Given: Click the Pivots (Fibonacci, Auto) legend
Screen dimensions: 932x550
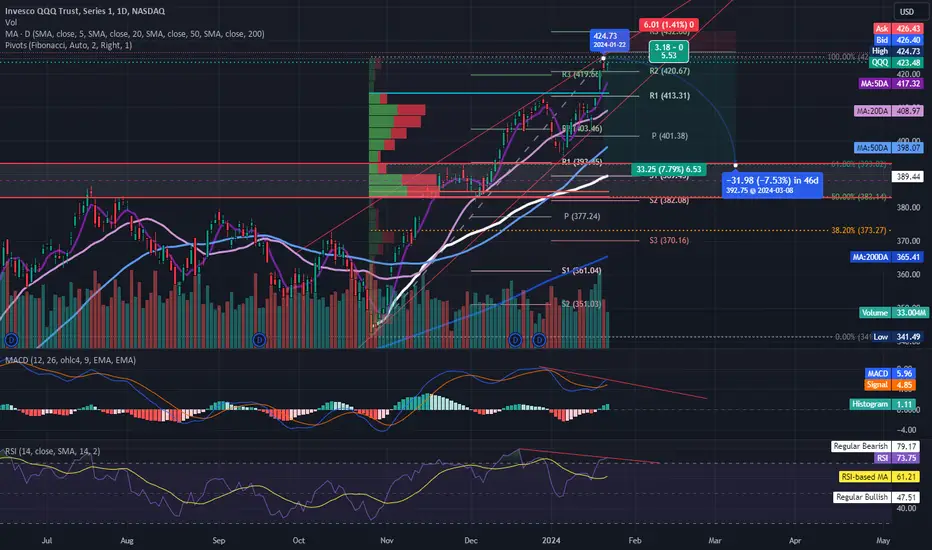Looking at the screenshot, I should click(x=68, y=45).
